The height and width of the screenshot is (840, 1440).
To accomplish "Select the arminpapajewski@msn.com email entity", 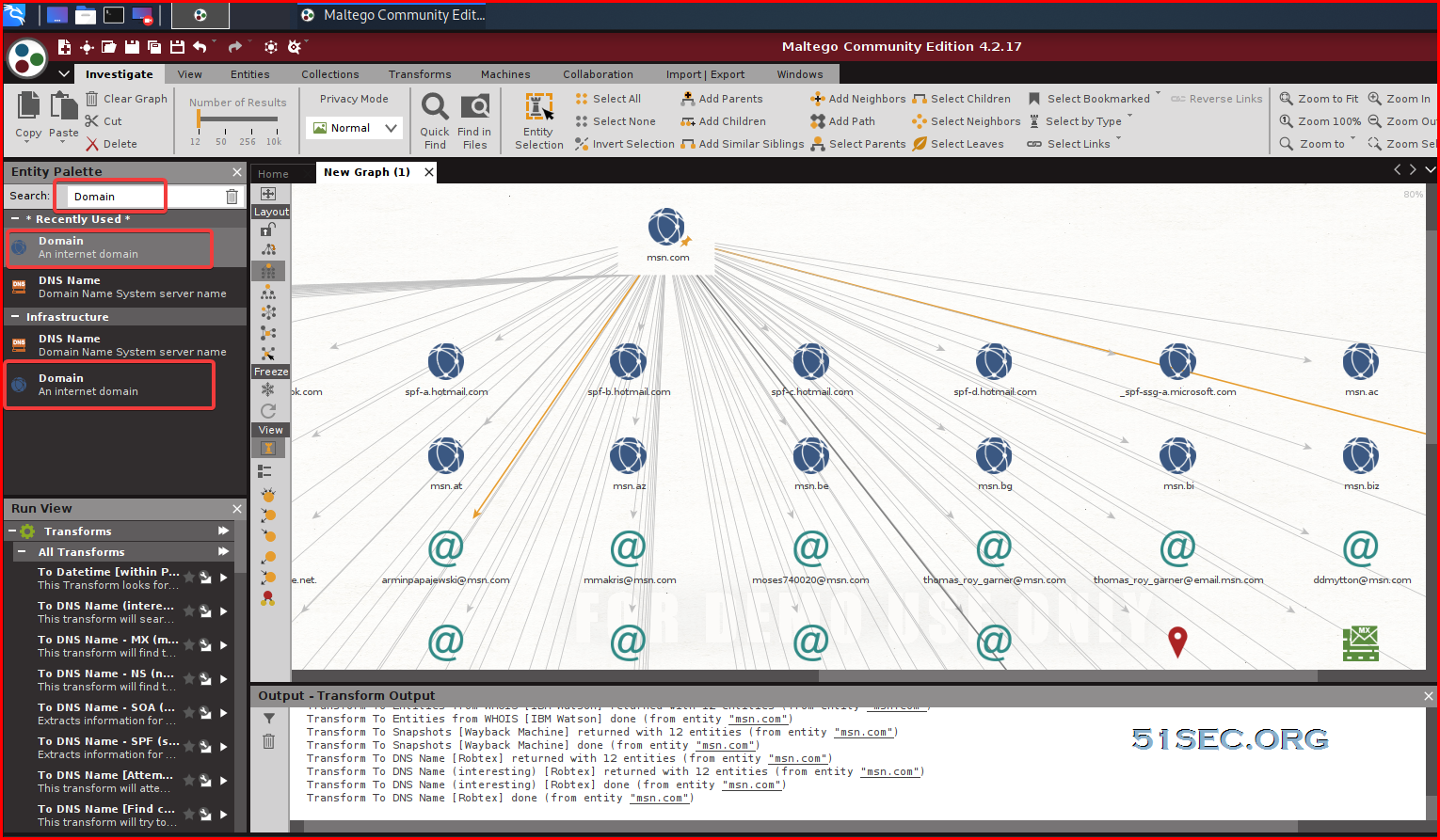I will [446, 548].
